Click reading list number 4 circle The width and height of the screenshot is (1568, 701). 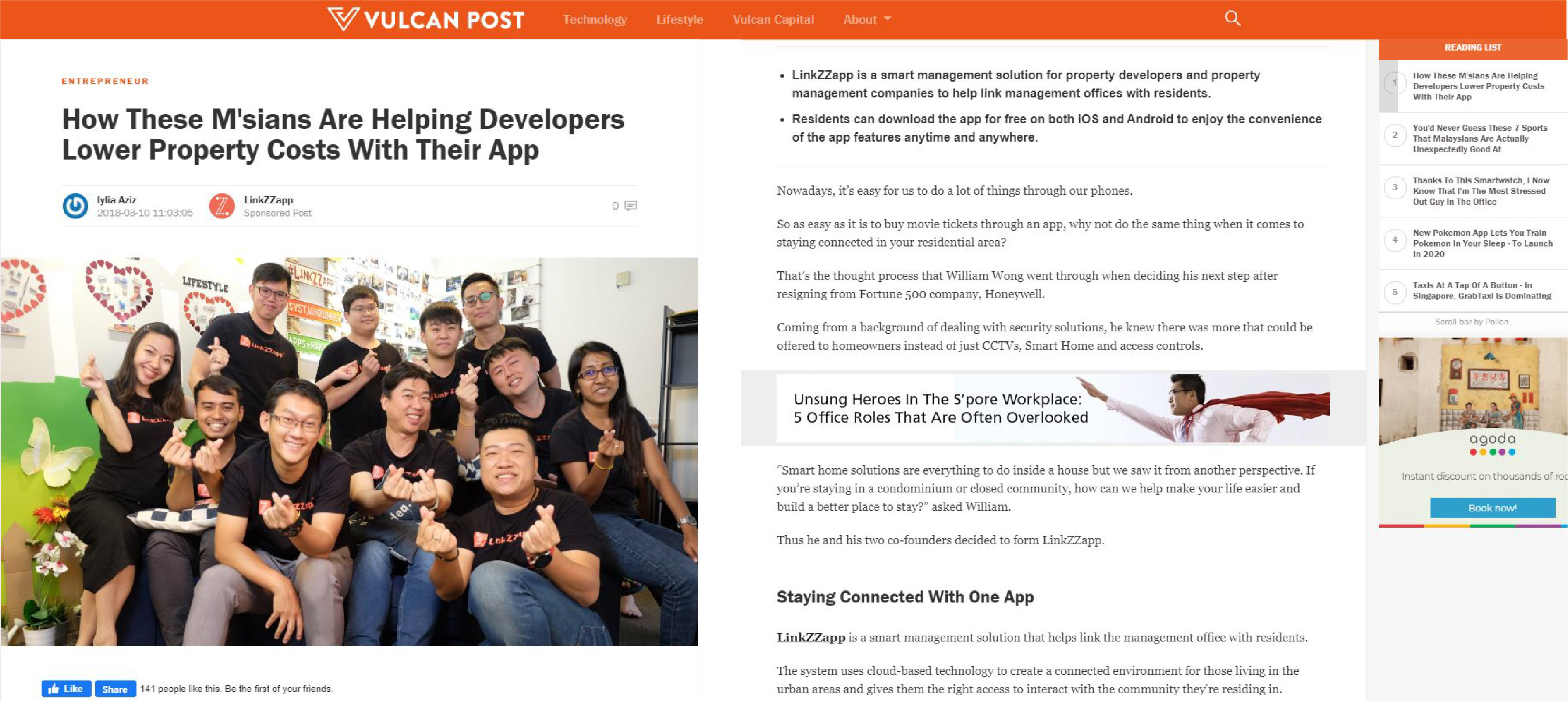(x=1395, y=240)
